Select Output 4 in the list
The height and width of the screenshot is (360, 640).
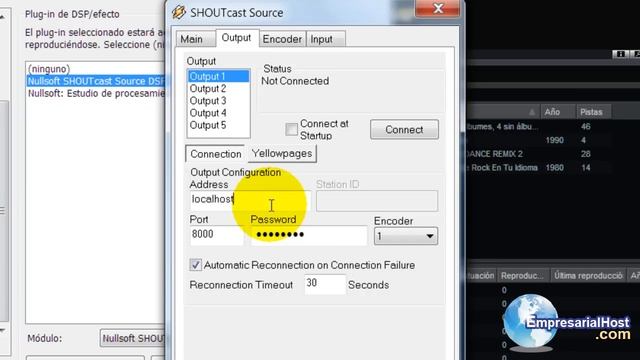point(218,113)
